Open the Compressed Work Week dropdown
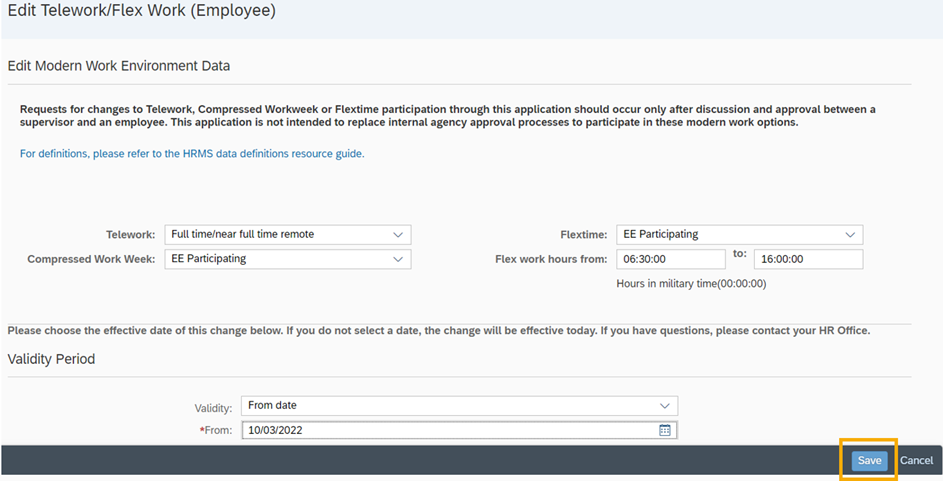Viewport: 943px width, 481px height. point(398,259)
